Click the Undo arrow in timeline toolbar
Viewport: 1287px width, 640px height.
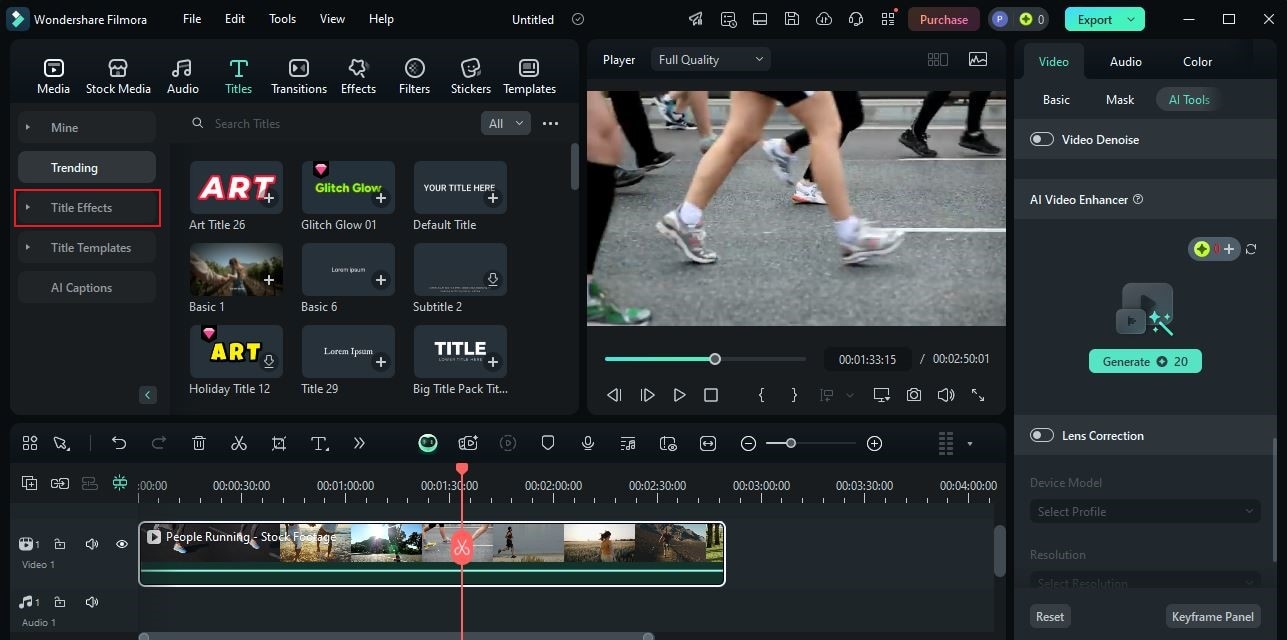(119, 443)
